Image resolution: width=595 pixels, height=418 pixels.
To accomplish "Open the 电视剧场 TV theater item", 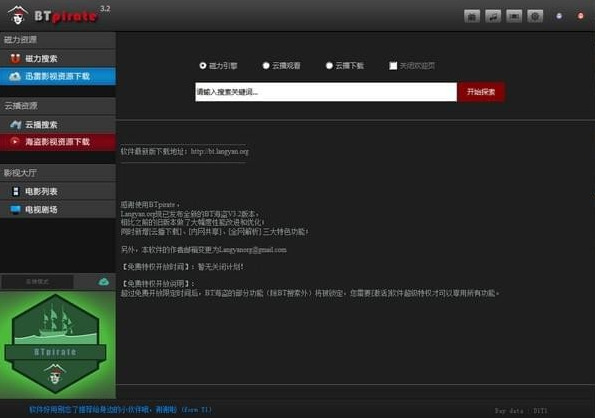I will pyautogui.click(x=58, y=209).
